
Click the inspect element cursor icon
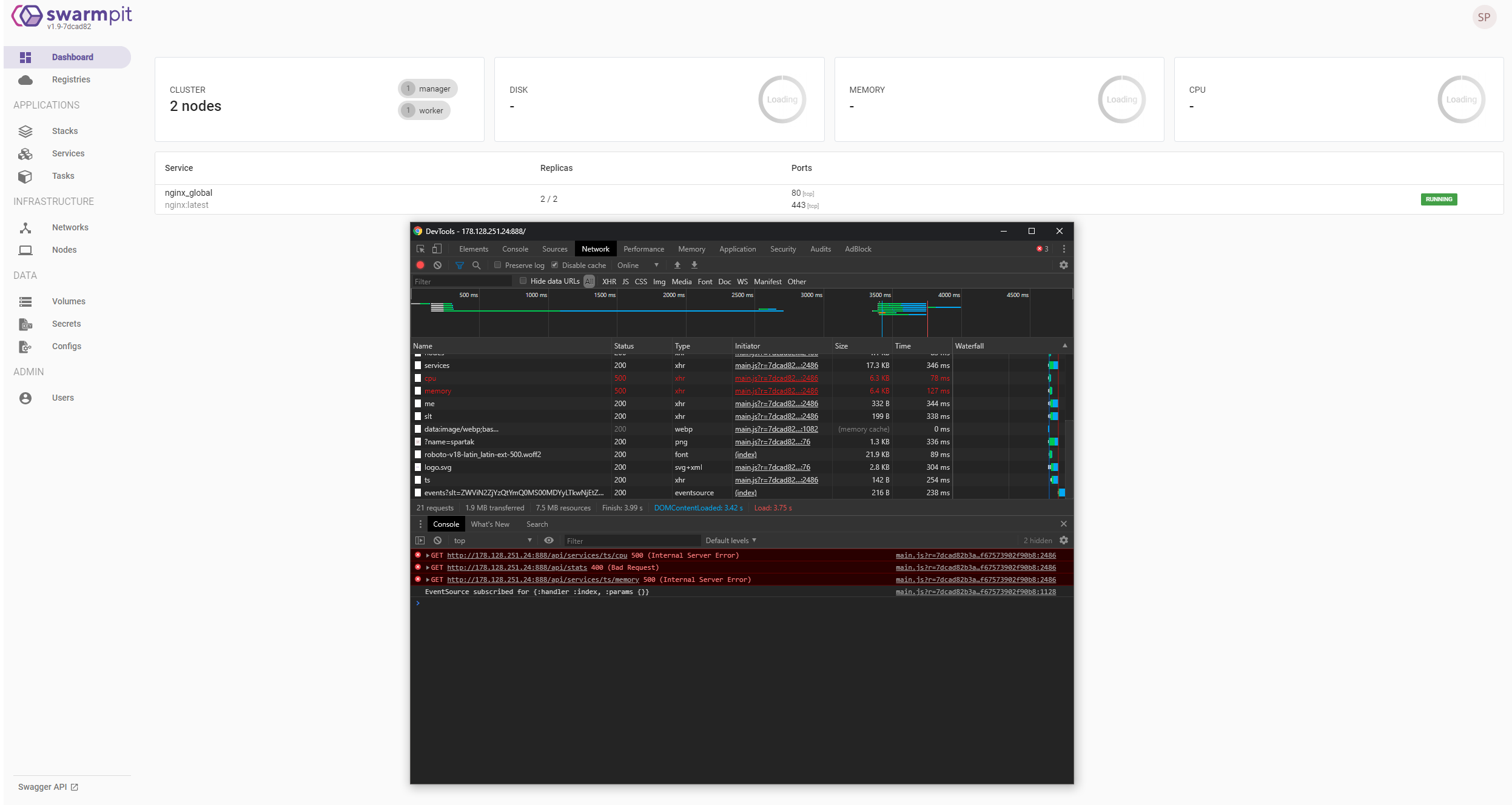click(x=420, y=249)
